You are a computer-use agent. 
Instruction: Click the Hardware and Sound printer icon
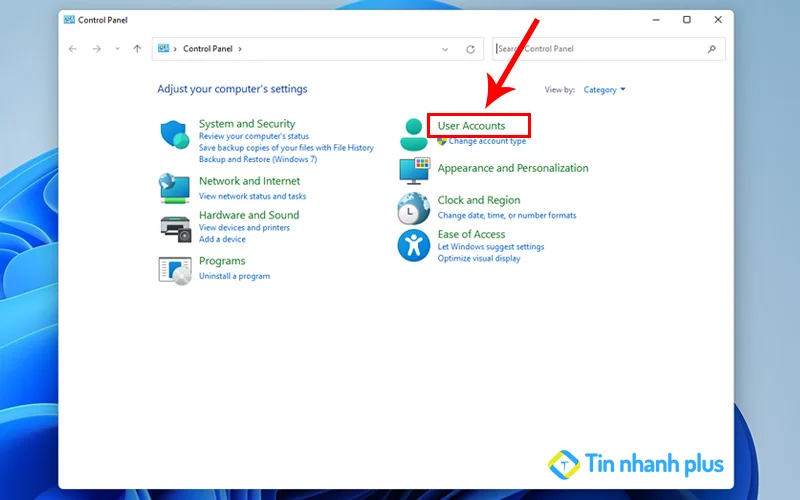click(x=174, y=227)
